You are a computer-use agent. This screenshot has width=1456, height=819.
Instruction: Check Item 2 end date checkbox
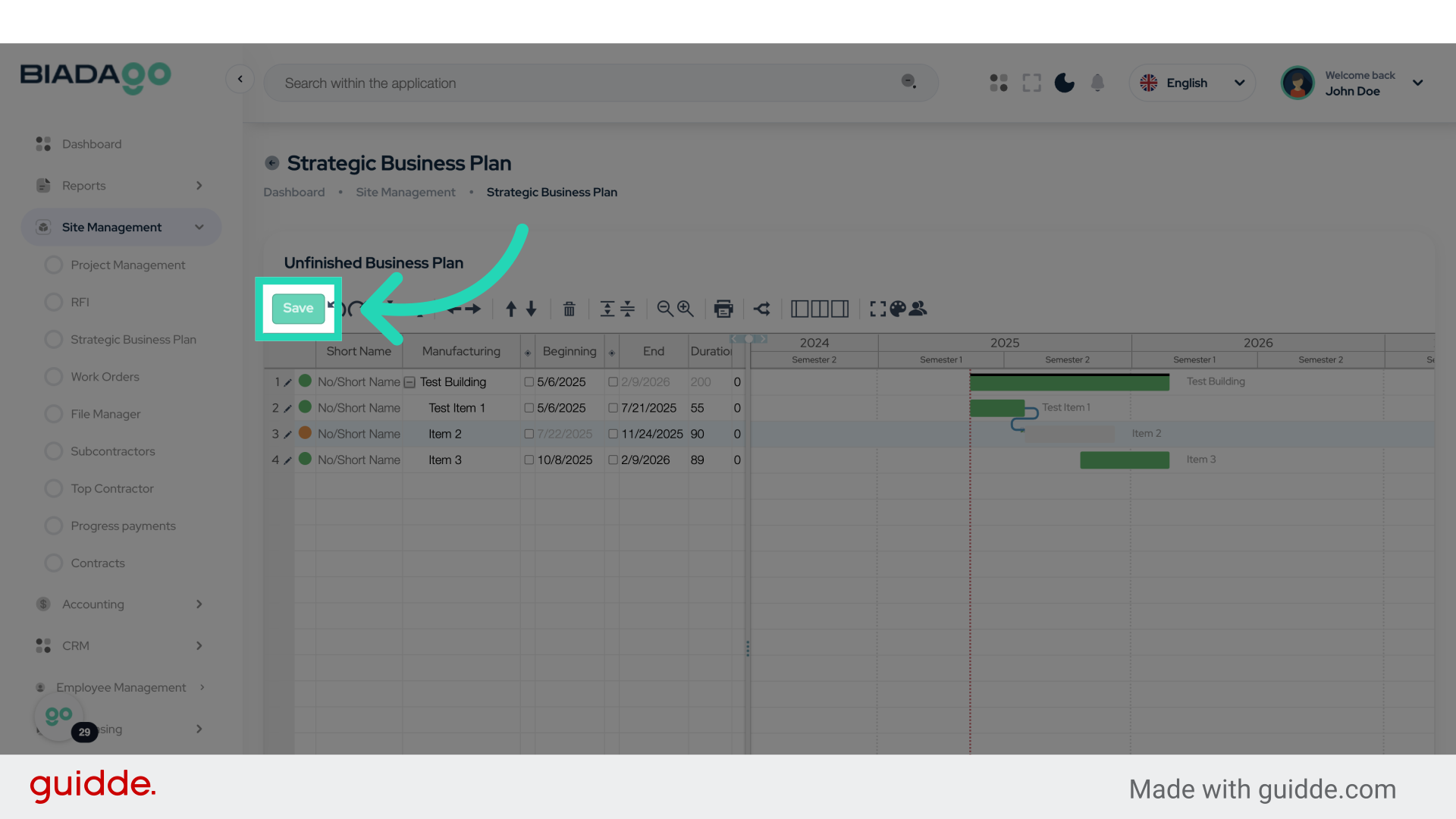[x=613, y=434]
